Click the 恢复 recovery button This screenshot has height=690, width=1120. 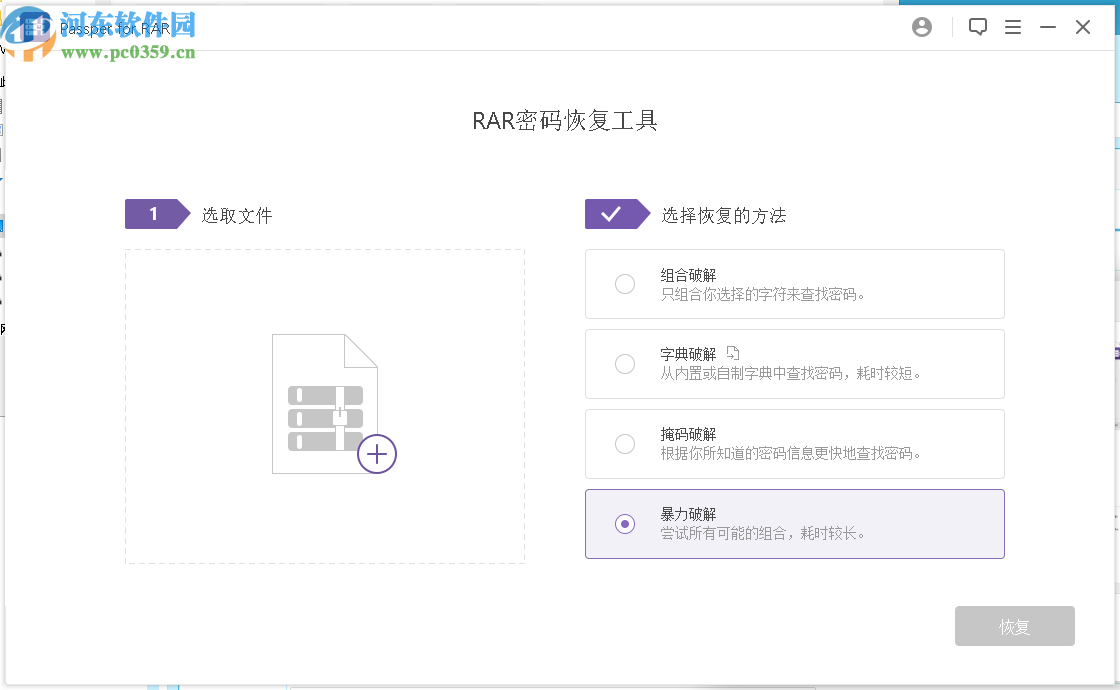coord(1015,626)
